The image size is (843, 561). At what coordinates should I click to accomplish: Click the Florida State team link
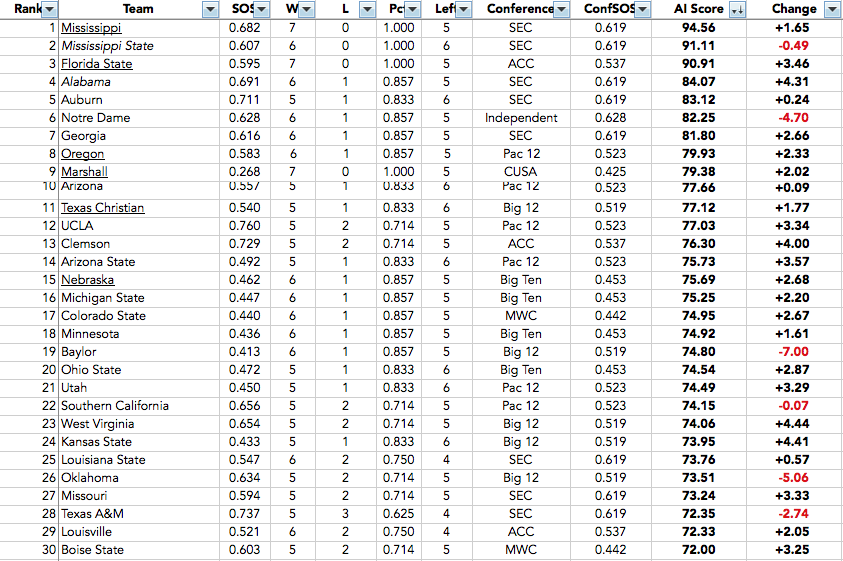[96, 64]
